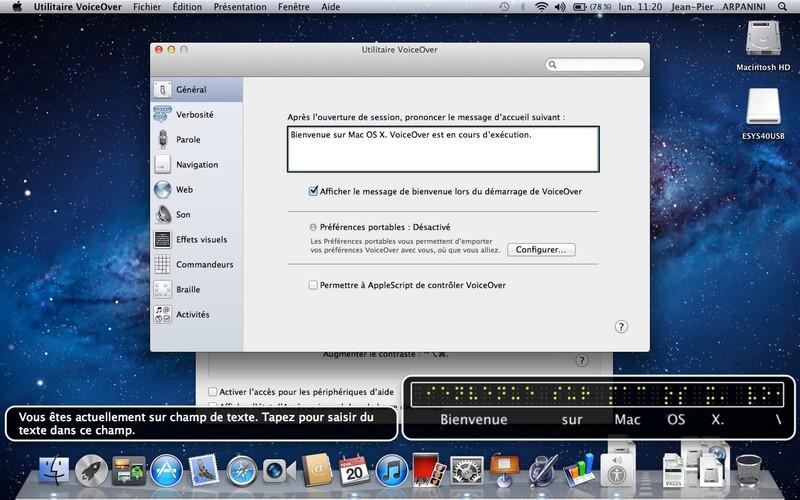The image size is (800, 500).
Task: Open Address Book in Dock
Action: tap(317, 470)
